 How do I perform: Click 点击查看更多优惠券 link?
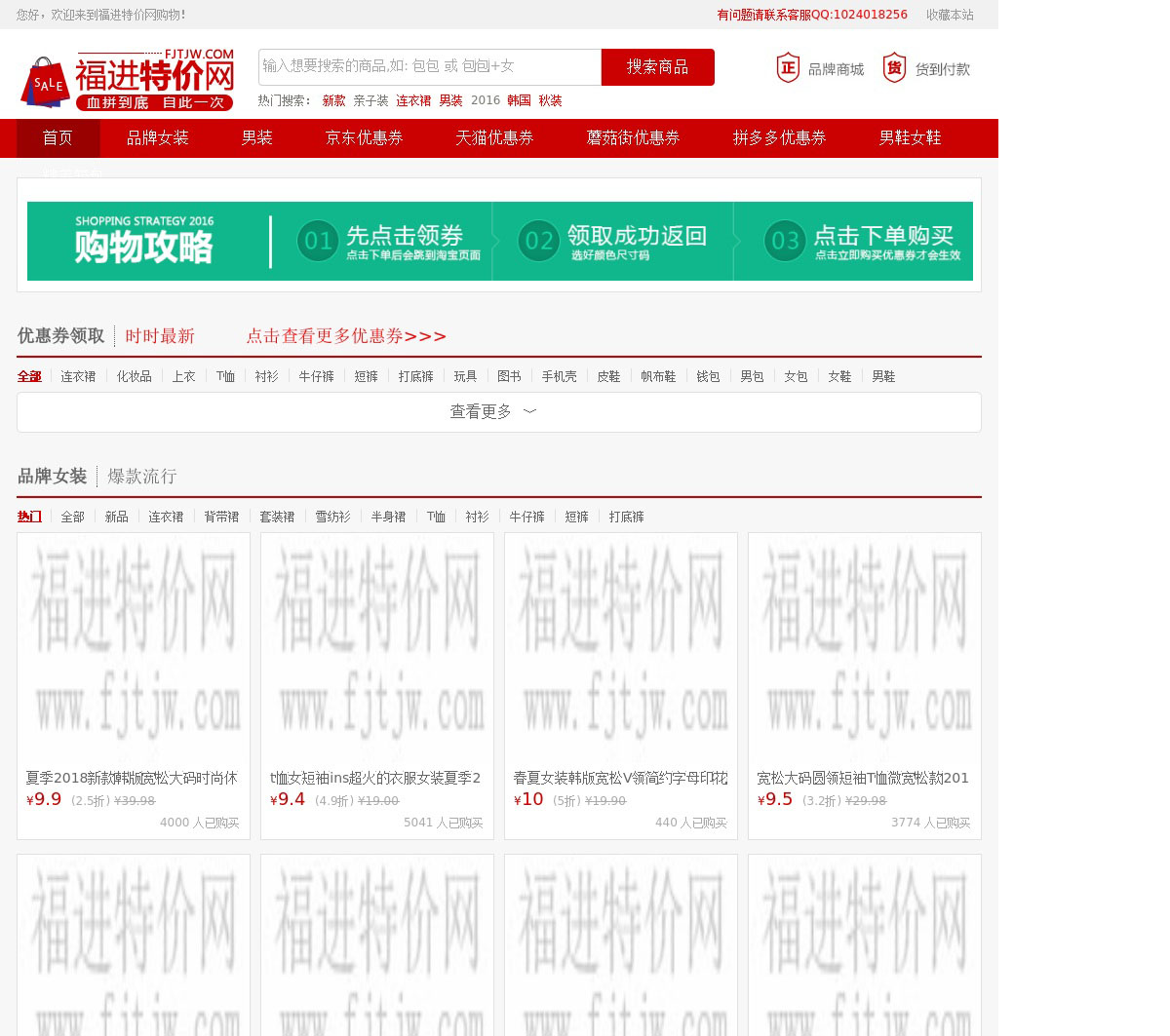346,336
